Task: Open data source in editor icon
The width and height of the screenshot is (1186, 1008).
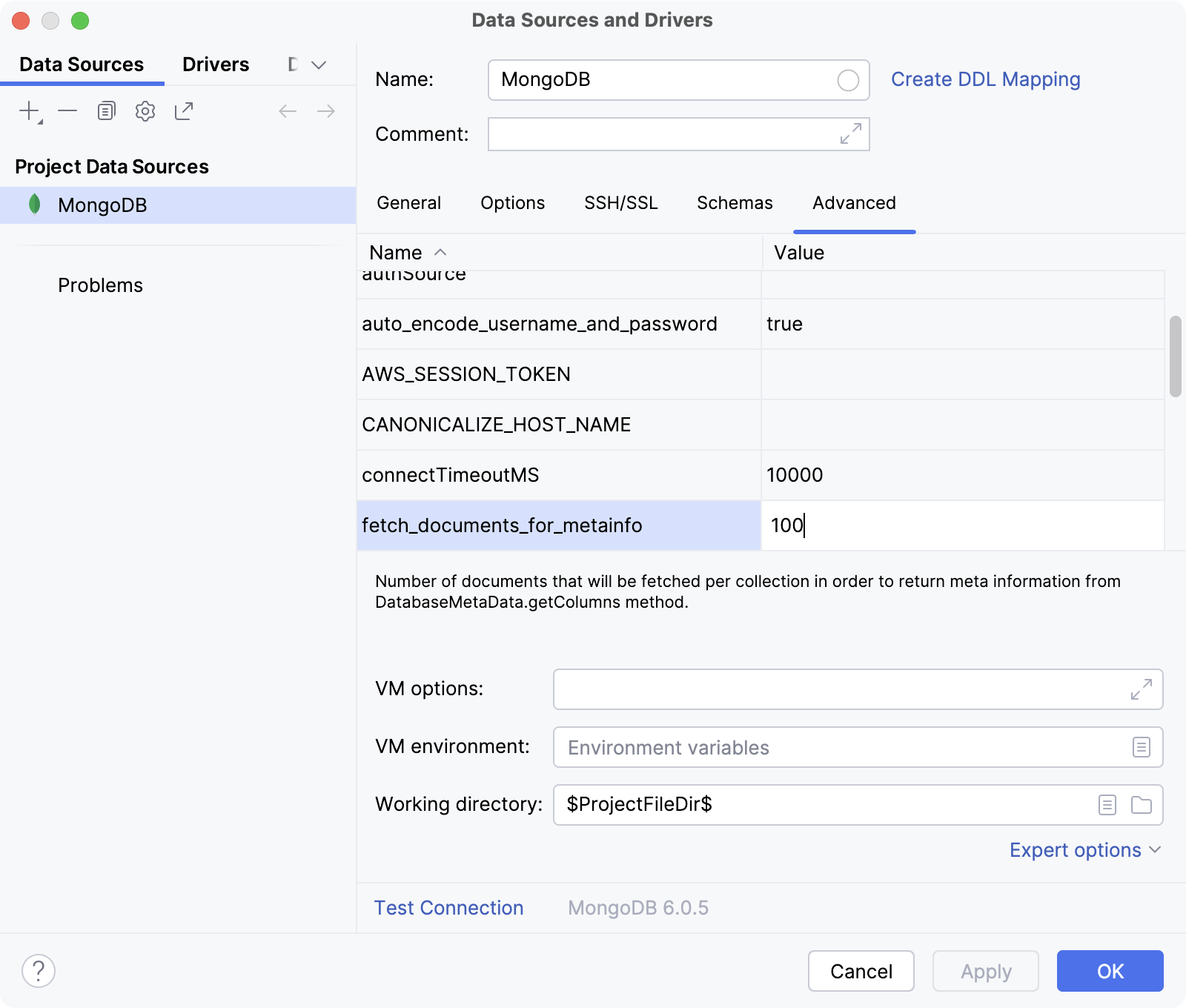Action: pos(184,110)
